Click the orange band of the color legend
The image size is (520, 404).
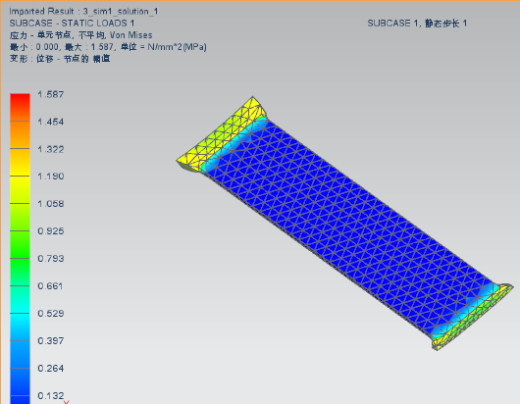pyautogui.click(x=20, y=135)
